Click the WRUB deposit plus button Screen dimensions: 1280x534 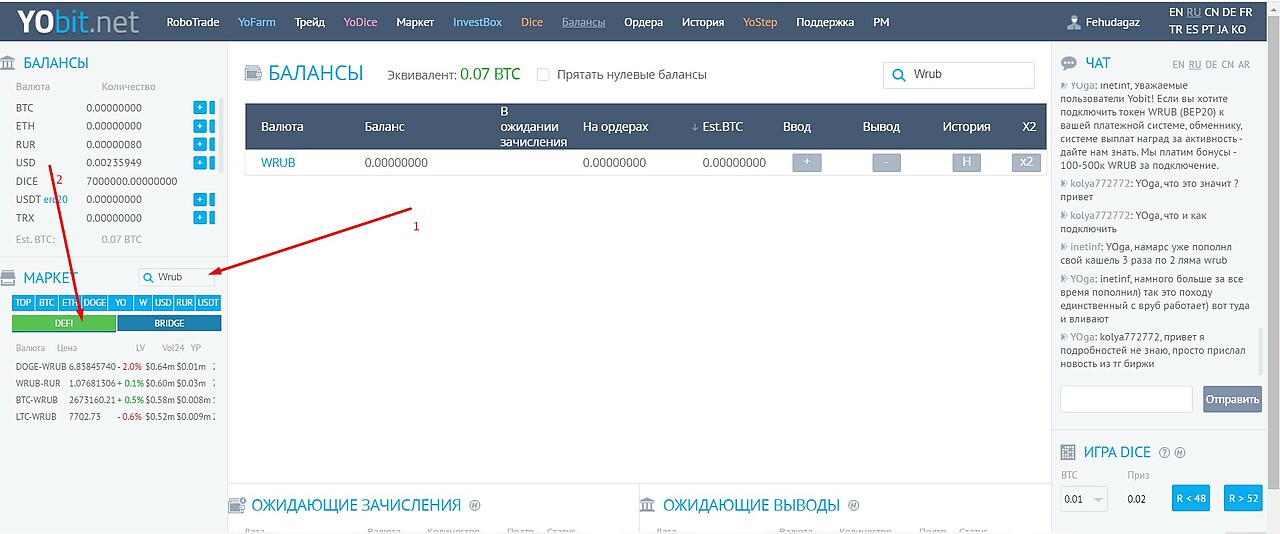806,163
